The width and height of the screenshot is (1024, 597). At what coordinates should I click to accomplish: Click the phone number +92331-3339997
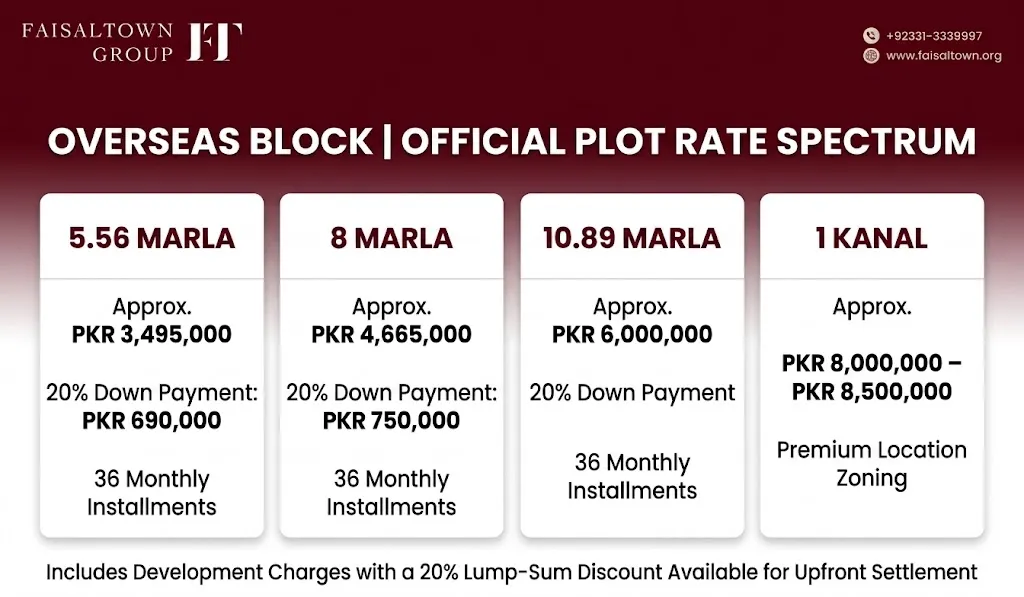934,36
